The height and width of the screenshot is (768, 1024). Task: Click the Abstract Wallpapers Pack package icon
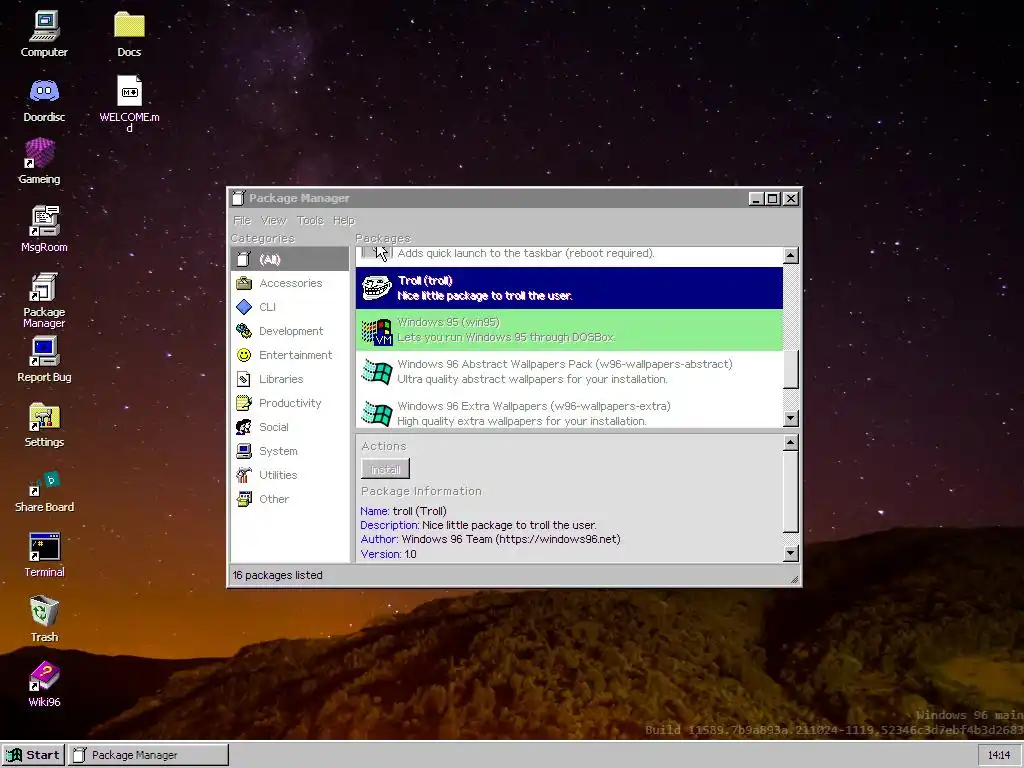(377, 372)
